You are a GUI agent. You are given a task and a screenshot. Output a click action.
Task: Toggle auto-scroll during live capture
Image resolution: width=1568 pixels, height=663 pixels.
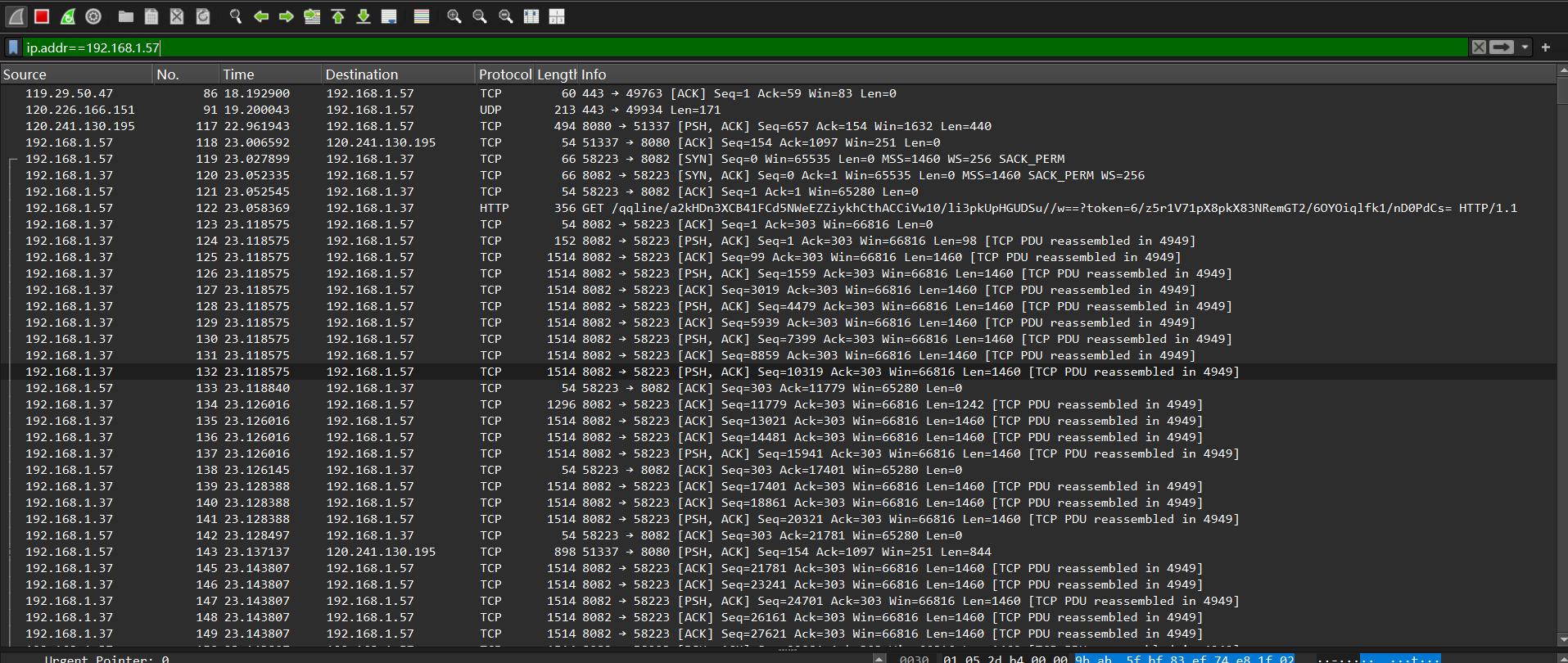389,16
